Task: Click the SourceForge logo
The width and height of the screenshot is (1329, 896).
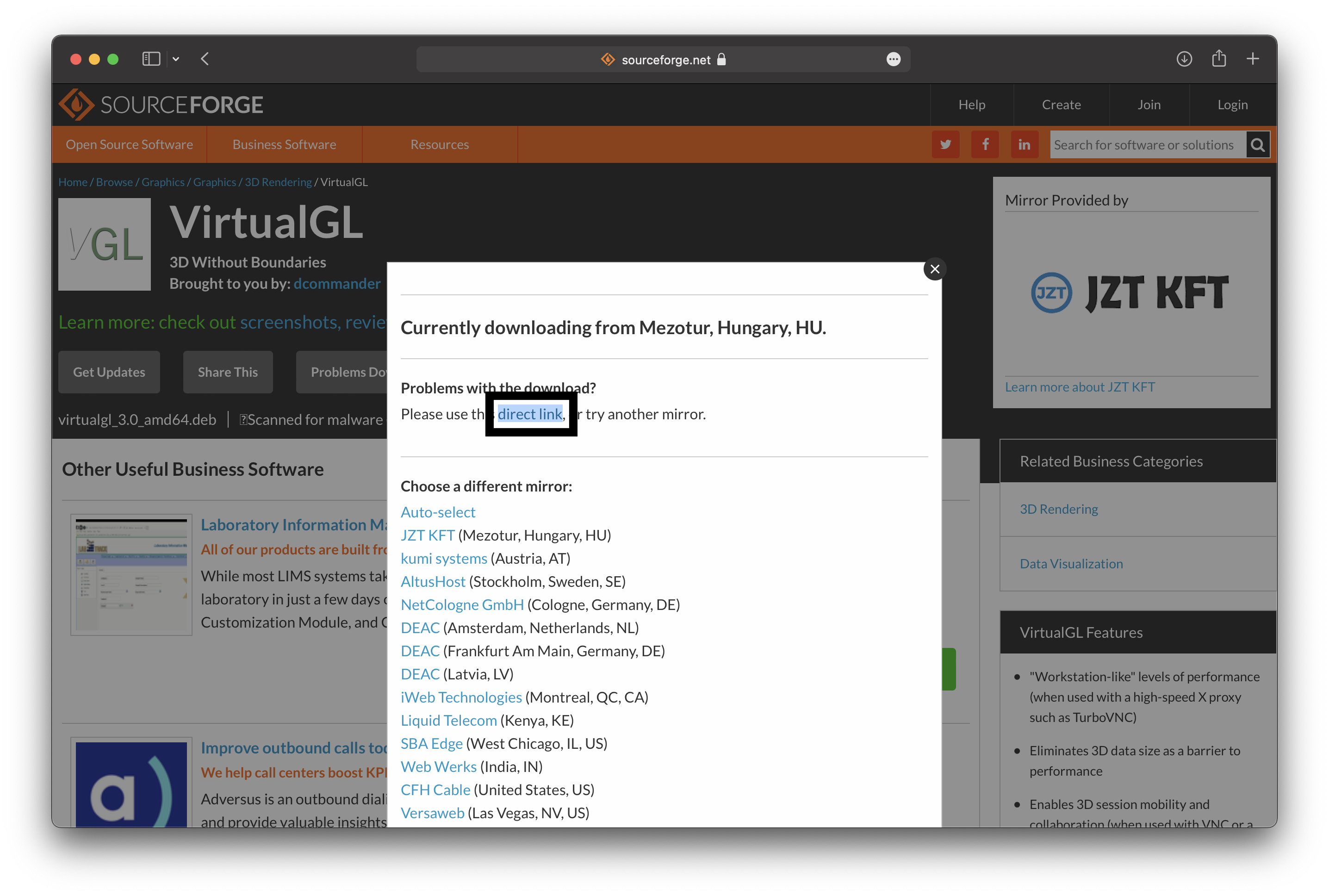Action: 161,105
